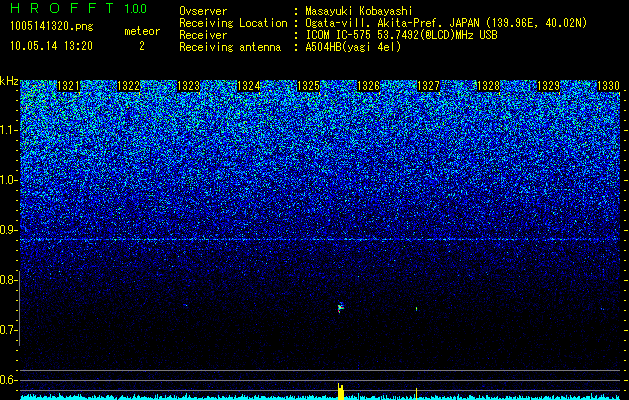Click the HROFFT 1.0.0 title text
Image resolution: width=629 pixels, height=400 pixels.
click(x=78, y=8)
